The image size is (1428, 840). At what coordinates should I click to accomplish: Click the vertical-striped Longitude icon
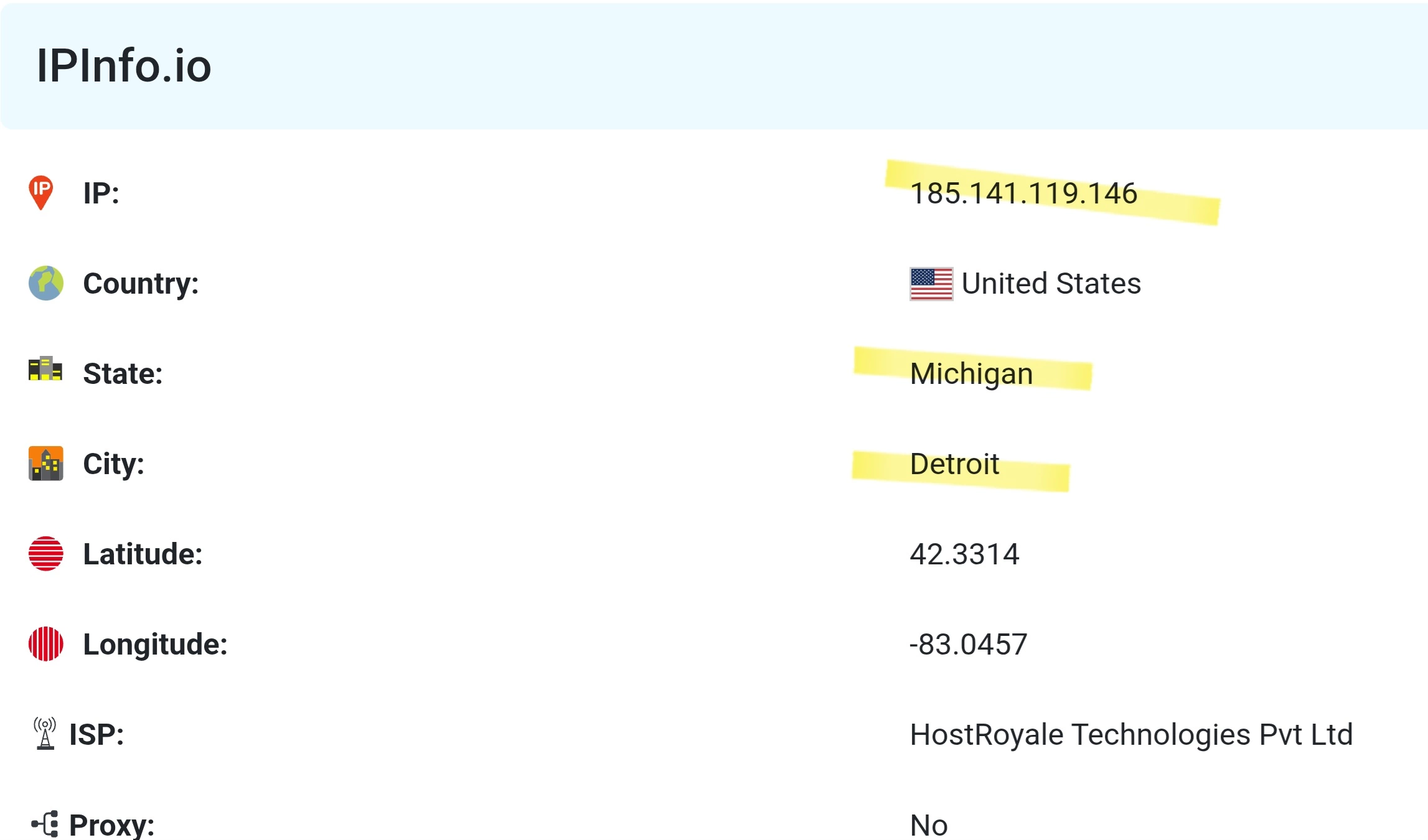coord(46,644)
